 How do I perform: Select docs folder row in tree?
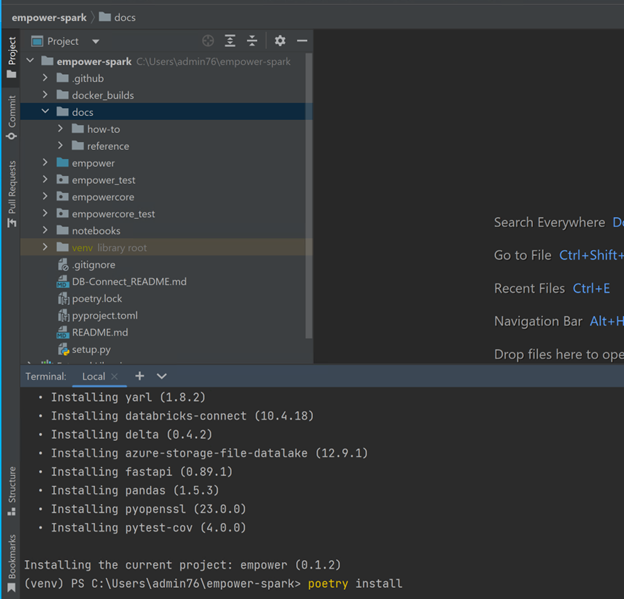click(x=166, y=112)
